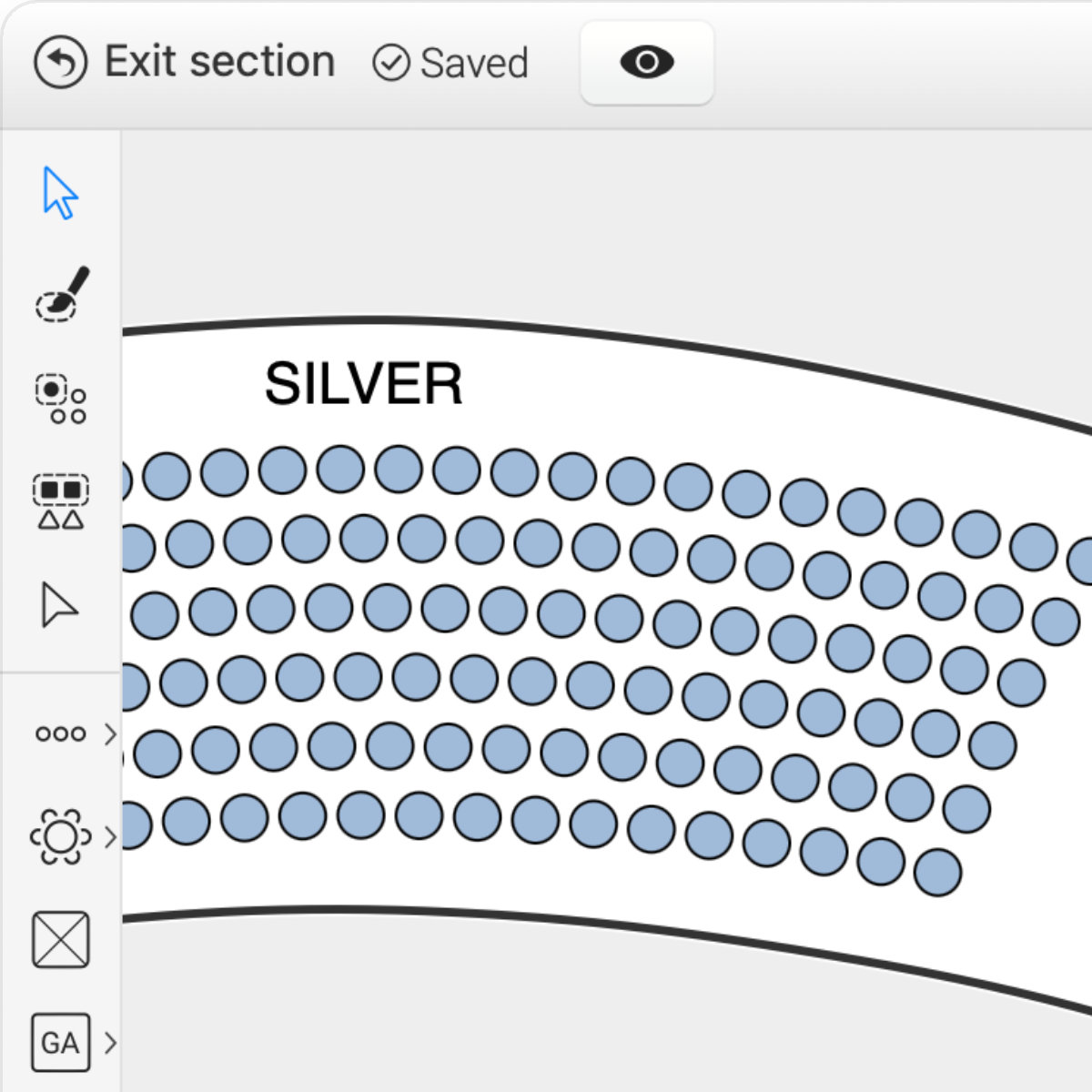Expand the row tool options chevron
The image size is (1092, 1092).
110,733
